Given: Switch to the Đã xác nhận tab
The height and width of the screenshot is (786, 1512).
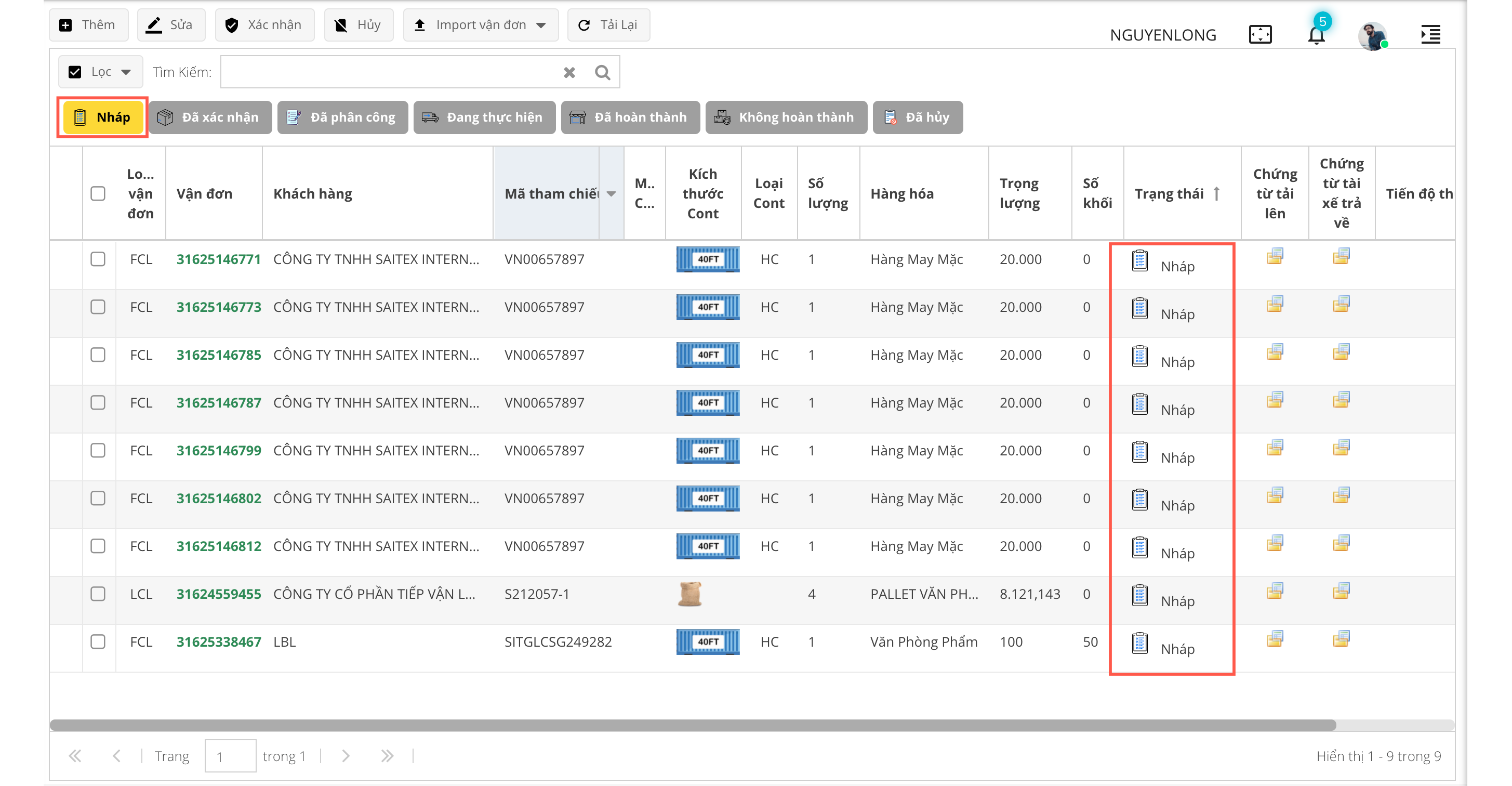Looking at the screenshot, I should 209,117.
